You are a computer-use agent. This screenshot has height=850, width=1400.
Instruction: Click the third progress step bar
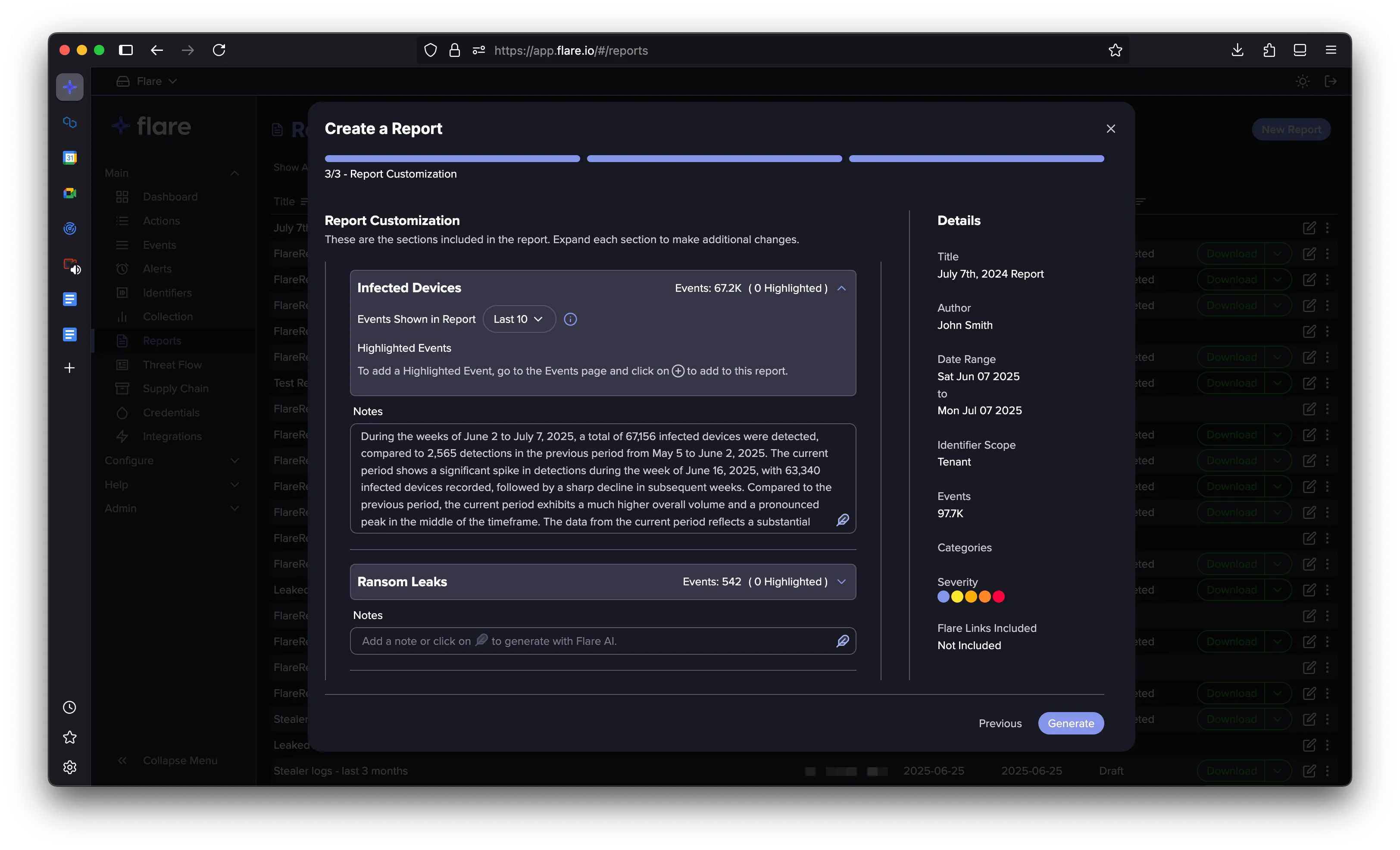[976, 159]
